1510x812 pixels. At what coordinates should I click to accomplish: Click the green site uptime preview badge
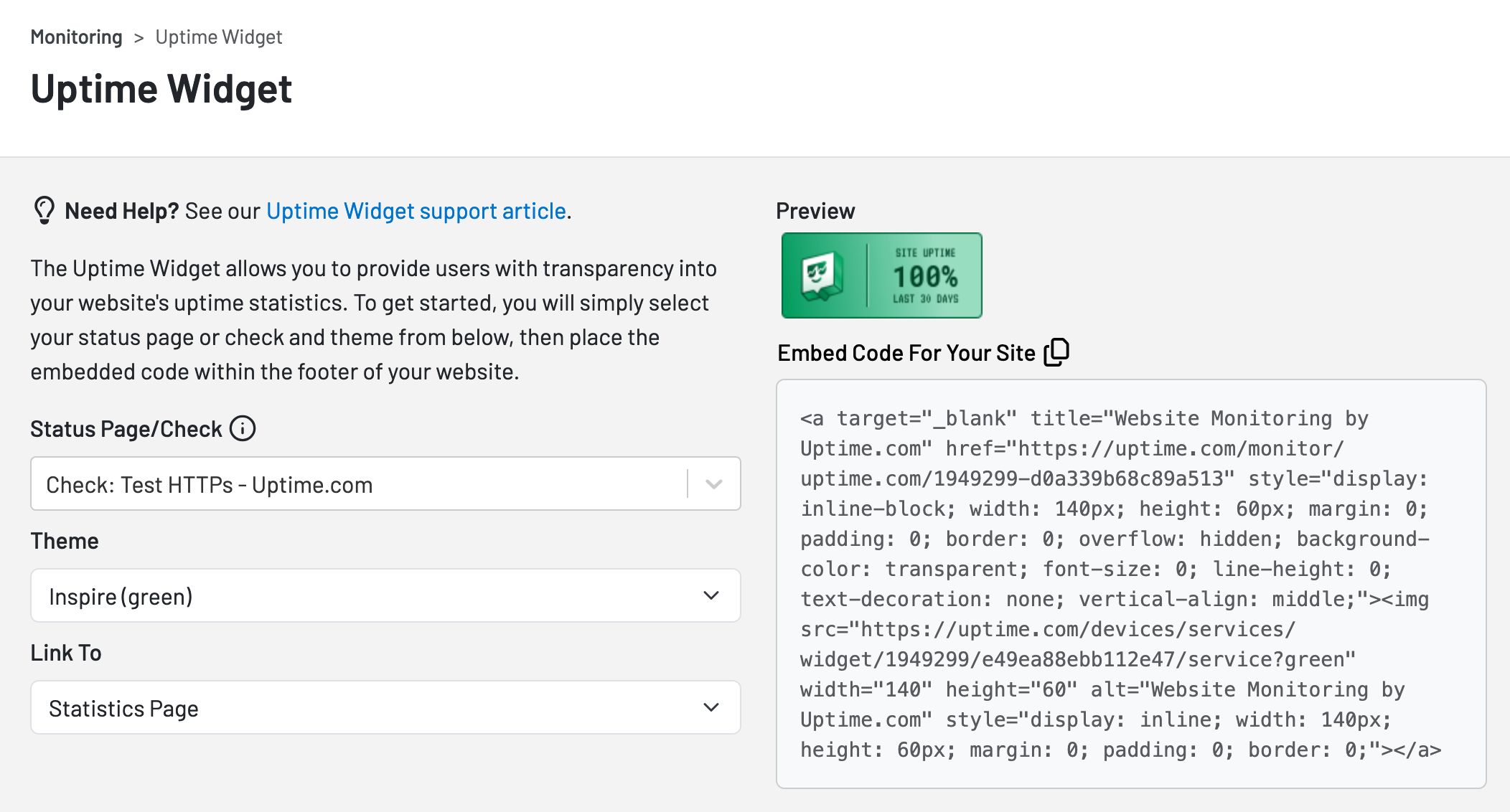881,275
